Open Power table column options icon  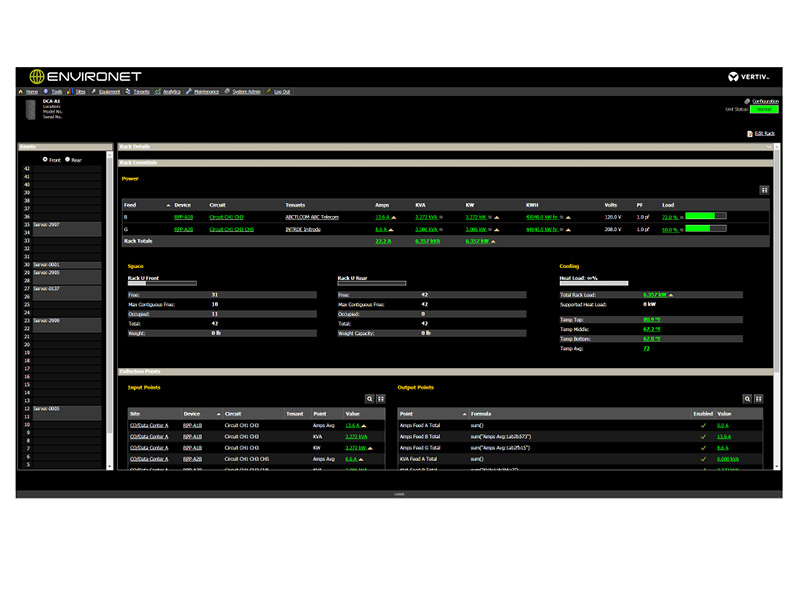(764, 189)
